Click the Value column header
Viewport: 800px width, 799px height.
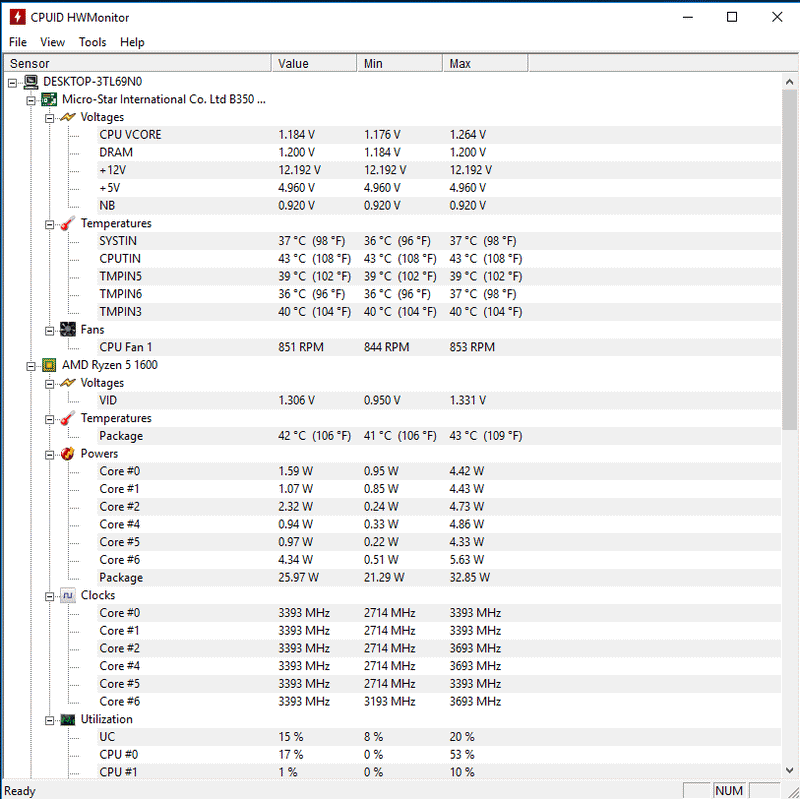pyautogui.click(x=314, y=63)
